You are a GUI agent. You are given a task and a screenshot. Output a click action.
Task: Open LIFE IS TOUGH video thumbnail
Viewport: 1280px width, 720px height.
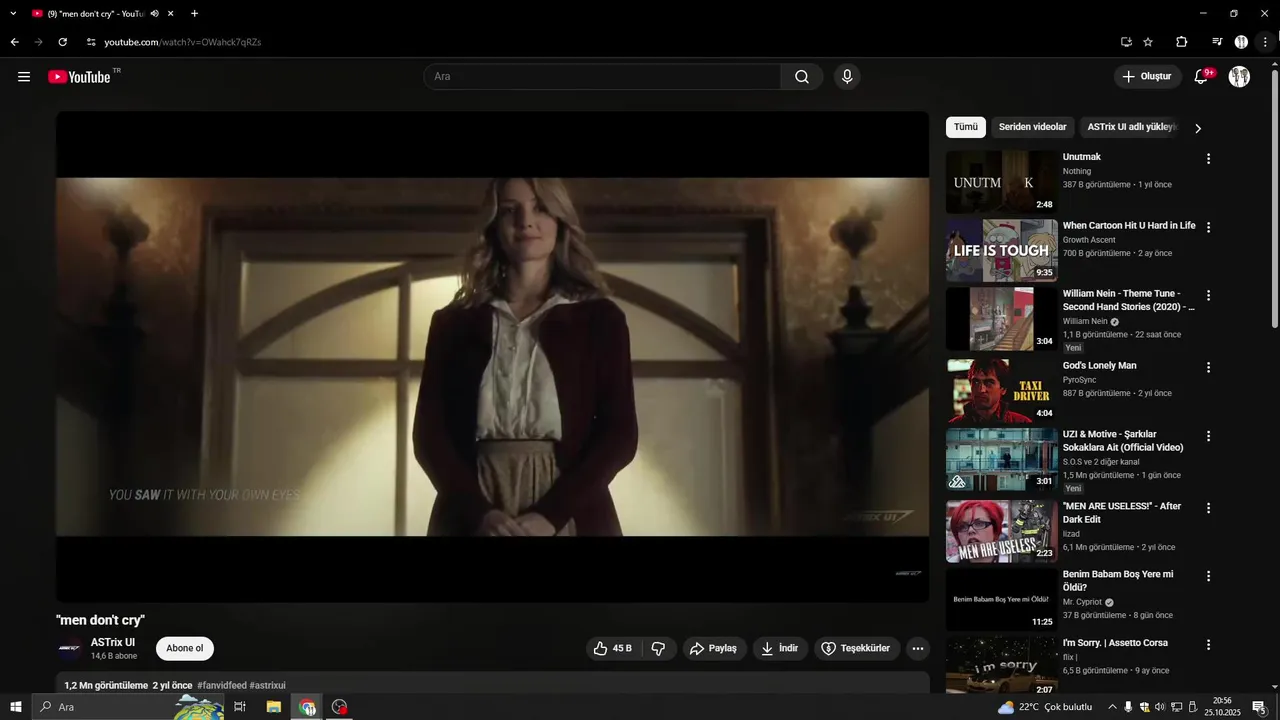[1001, 250]
